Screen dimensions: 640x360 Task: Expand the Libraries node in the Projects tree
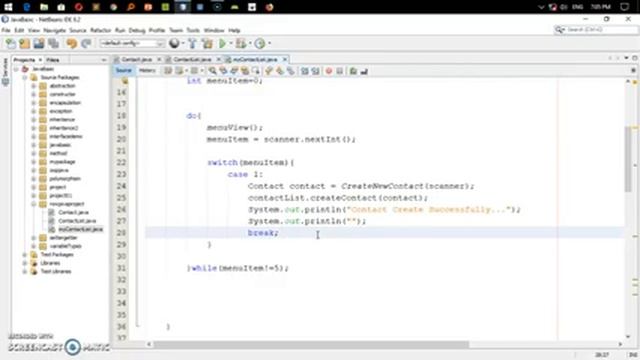click(x=25, y=263)
